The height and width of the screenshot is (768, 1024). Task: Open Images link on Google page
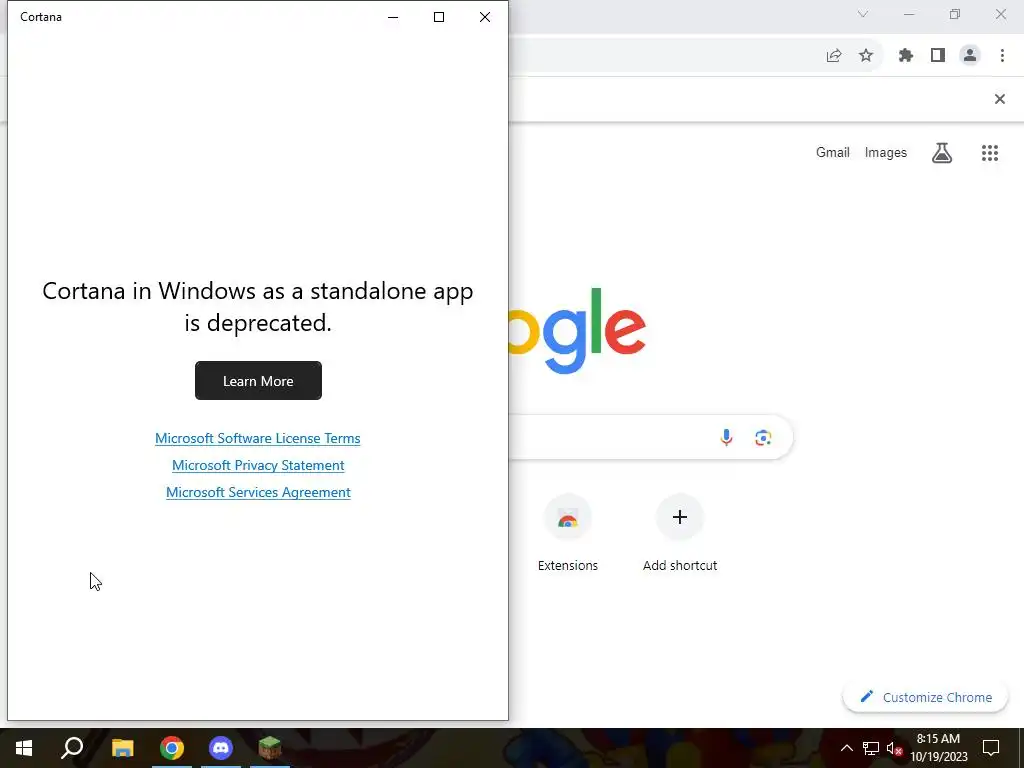tap(886, 152)
